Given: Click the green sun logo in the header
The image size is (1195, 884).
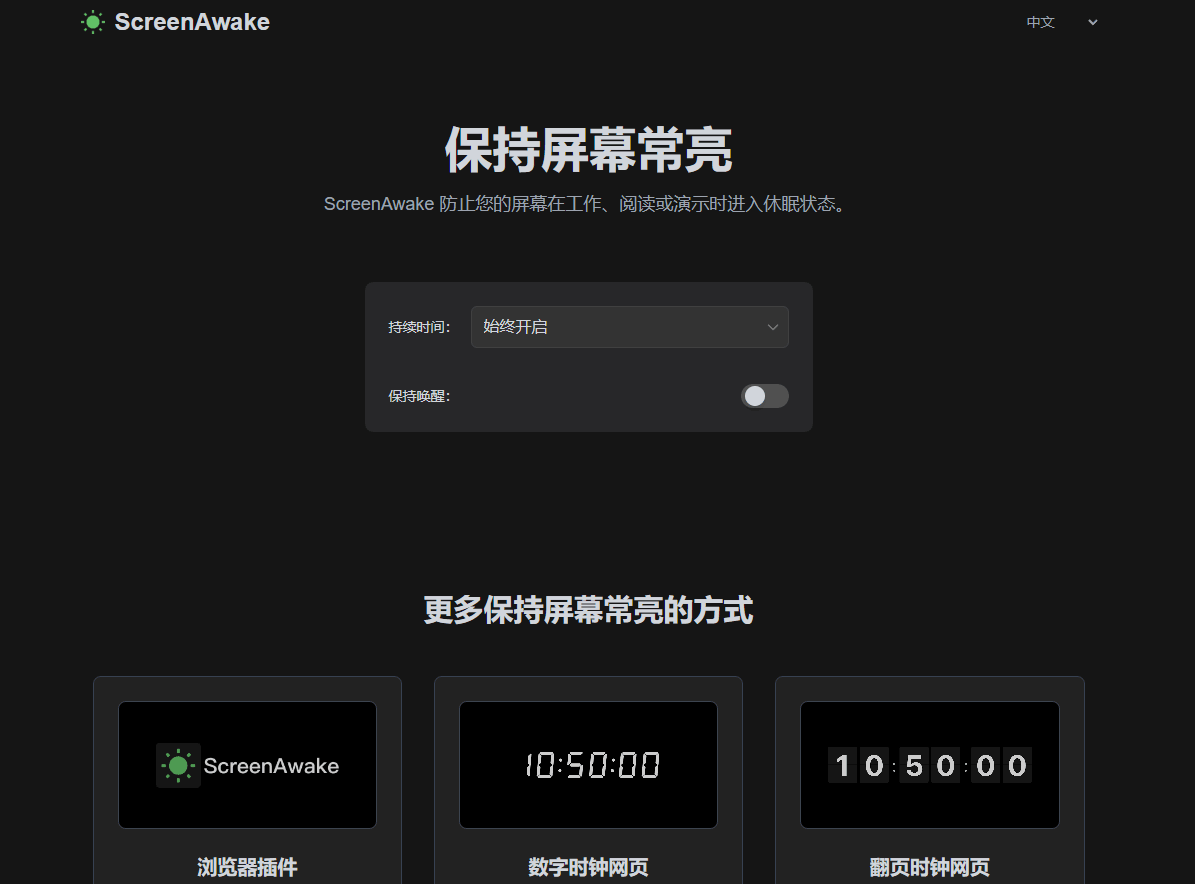Looking at the screenshot, I should [93, 22].
